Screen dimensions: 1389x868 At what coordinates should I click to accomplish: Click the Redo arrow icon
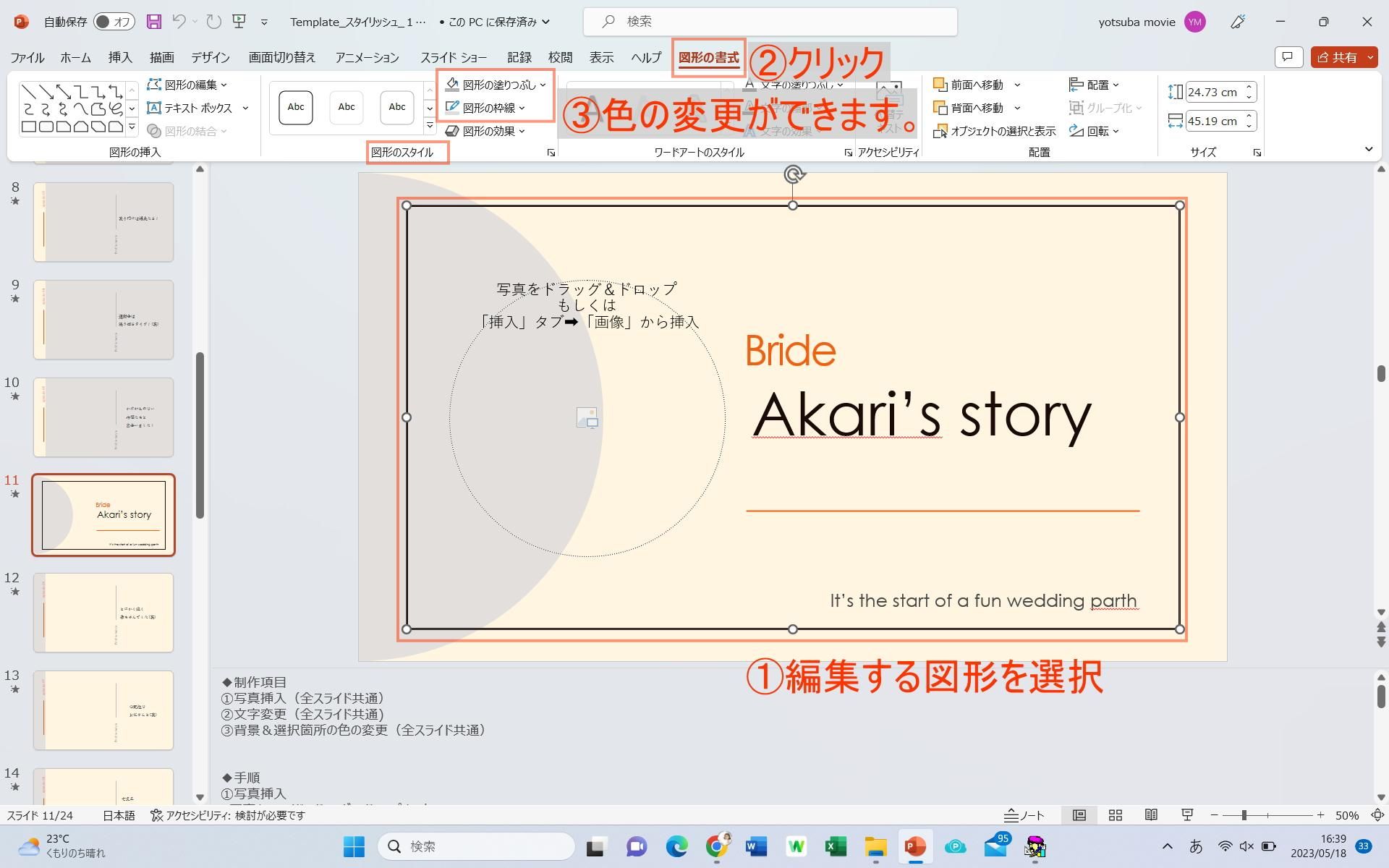pyautogui.click(x=213, y=22)
